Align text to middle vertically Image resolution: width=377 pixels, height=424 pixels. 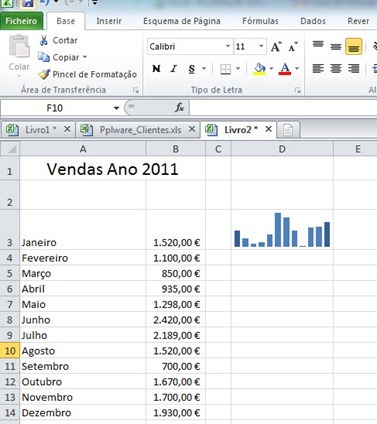336,47
